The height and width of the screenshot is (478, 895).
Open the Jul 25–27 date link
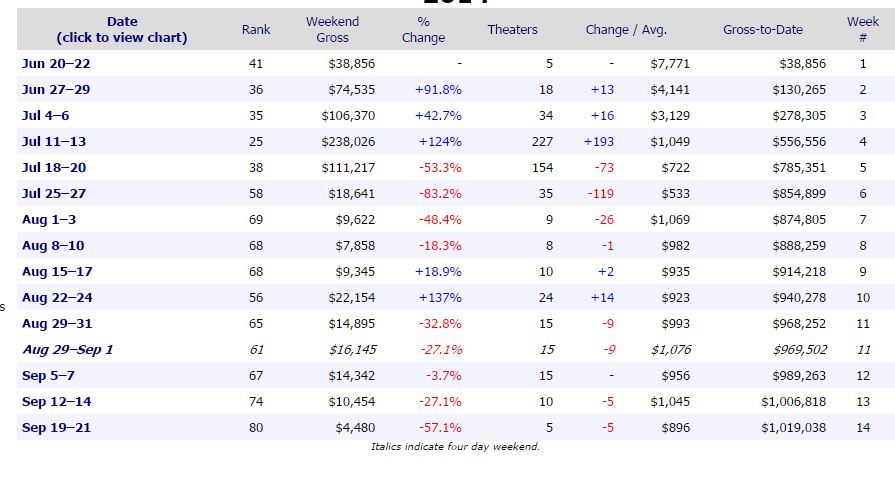(54, 193)
